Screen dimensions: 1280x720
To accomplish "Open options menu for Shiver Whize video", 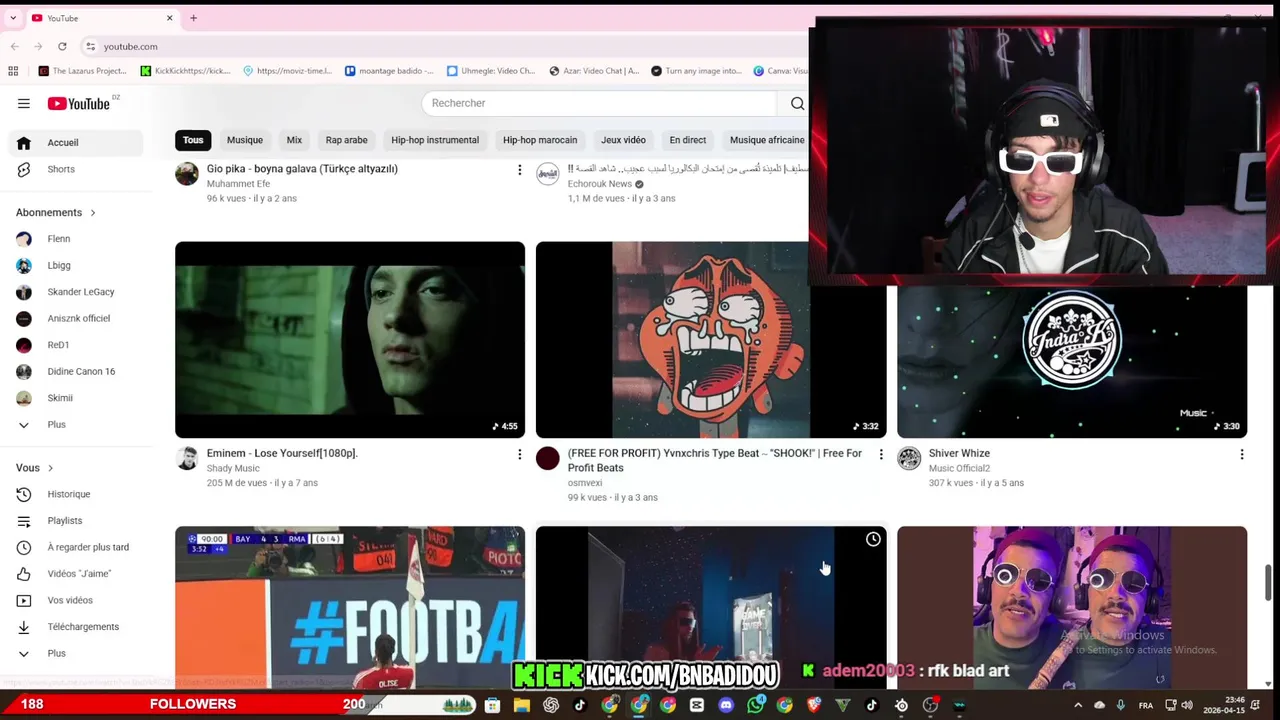I will pos(1241,454).
